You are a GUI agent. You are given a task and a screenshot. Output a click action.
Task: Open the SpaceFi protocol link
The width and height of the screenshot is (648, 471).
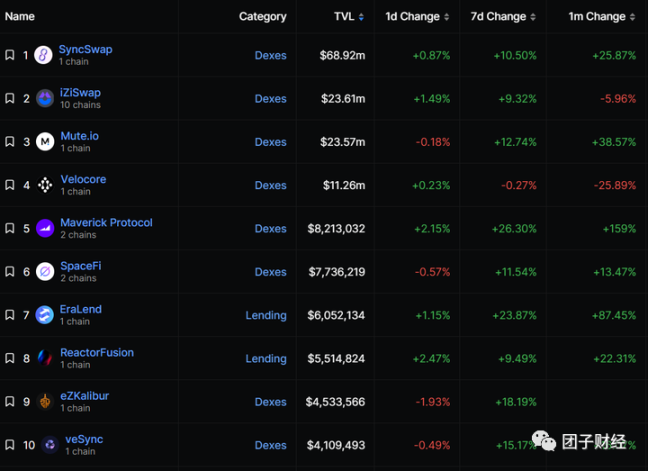coord(81,266)
